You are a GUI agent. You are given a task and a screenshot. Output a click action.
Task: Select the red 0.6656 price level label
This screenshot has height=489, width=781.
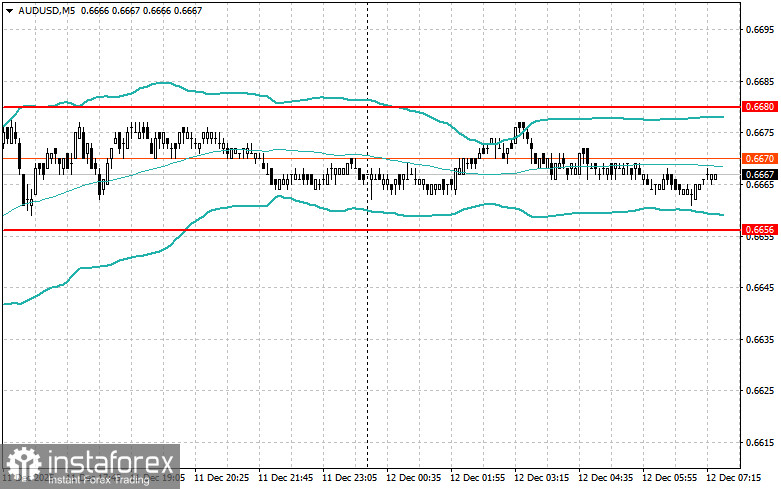(x=760, y=230)
